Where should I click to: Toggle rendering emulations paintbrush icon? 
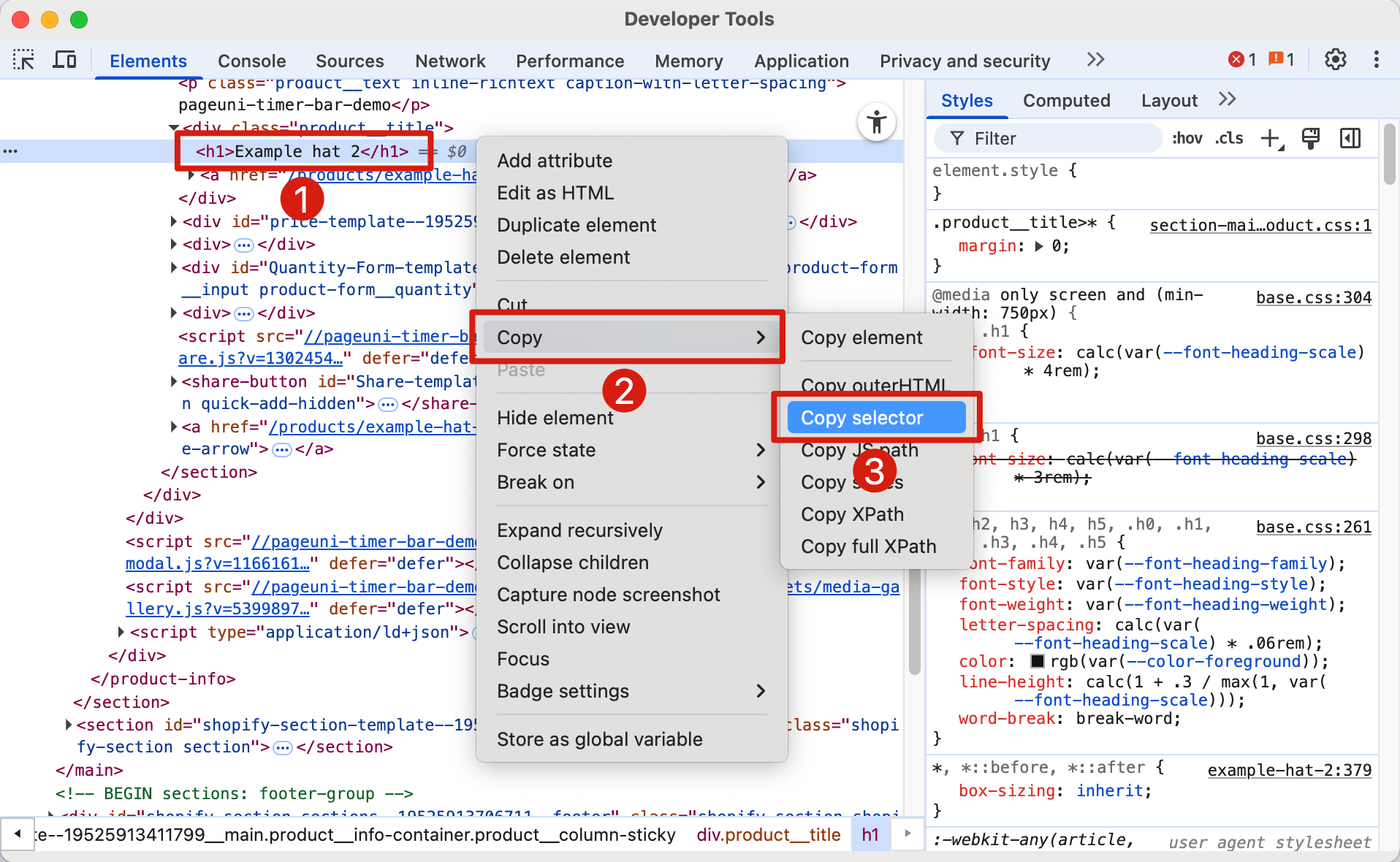click(1311, 138)
